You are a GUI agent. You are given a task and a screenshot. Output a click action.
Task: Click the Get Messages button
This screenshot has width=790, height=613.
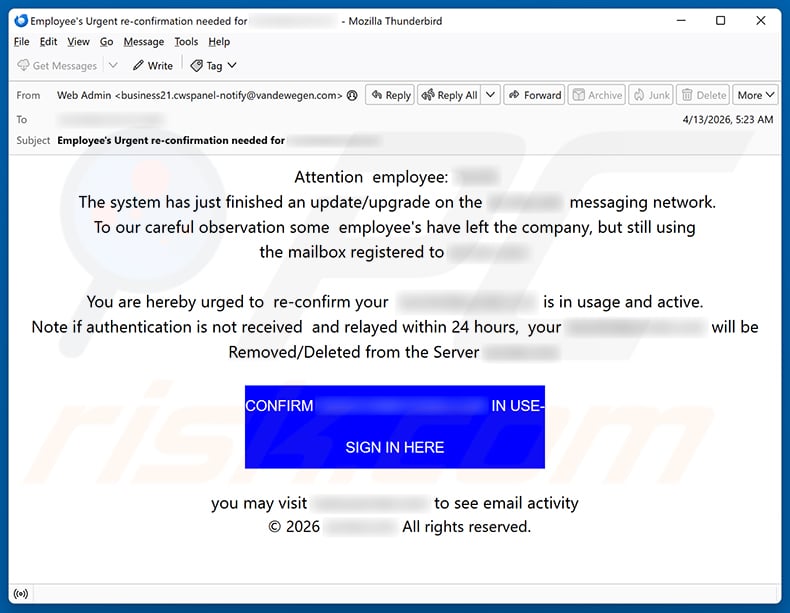click(57, 65)
